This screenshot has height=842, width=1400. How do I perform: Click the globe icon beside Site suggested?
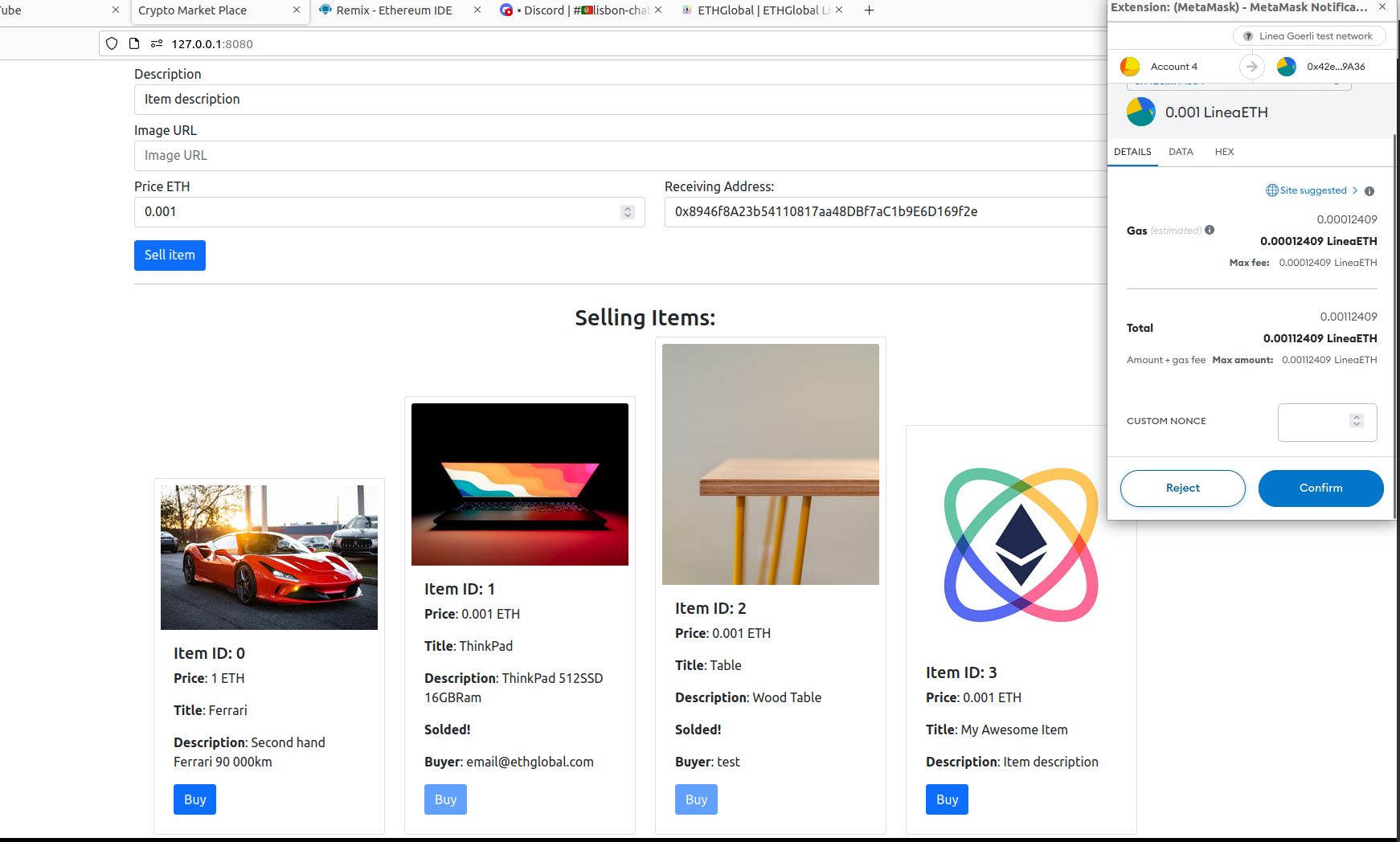[x=1272, y=190]
